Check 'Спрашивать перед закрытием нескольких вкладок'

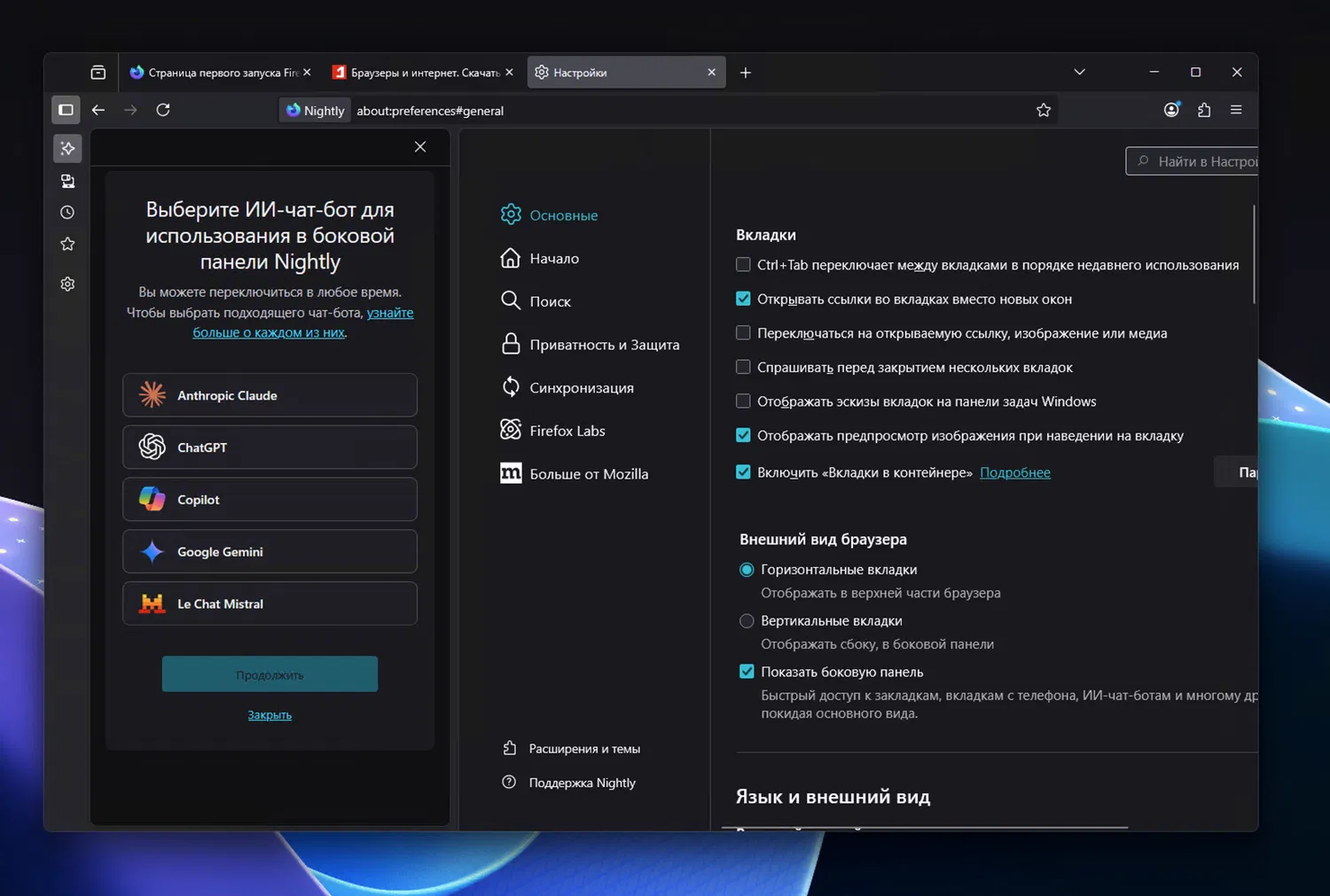pos(743,367)
